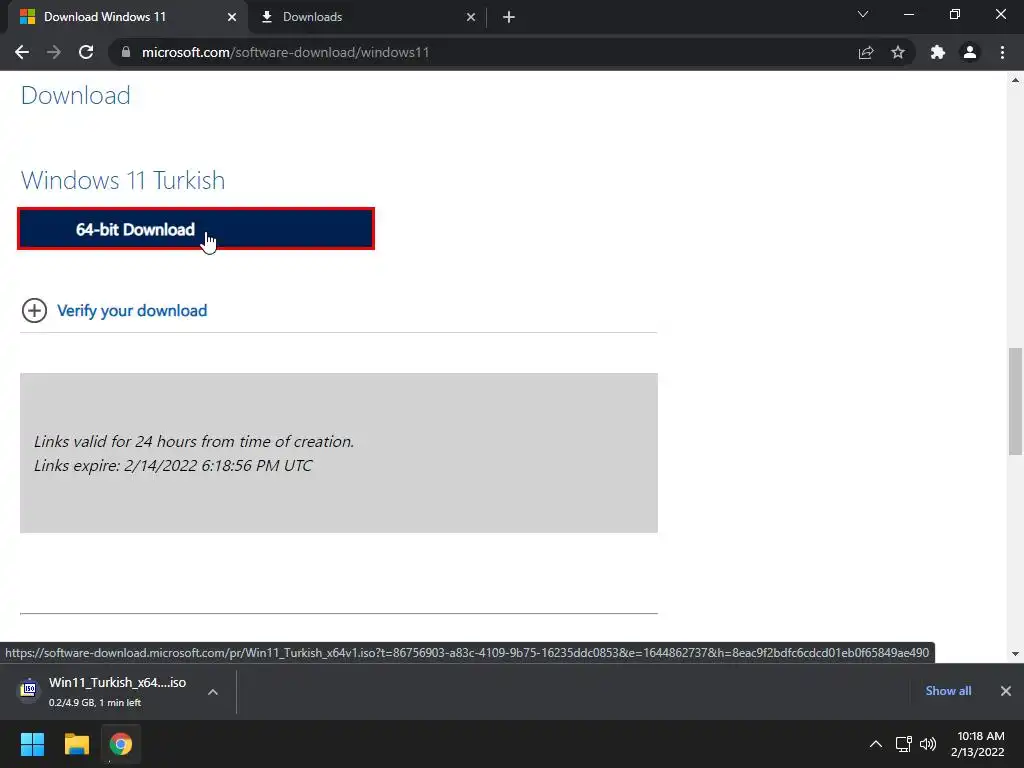
Task: Open the Chrome three-dot menu
Action: point(1002,52)
